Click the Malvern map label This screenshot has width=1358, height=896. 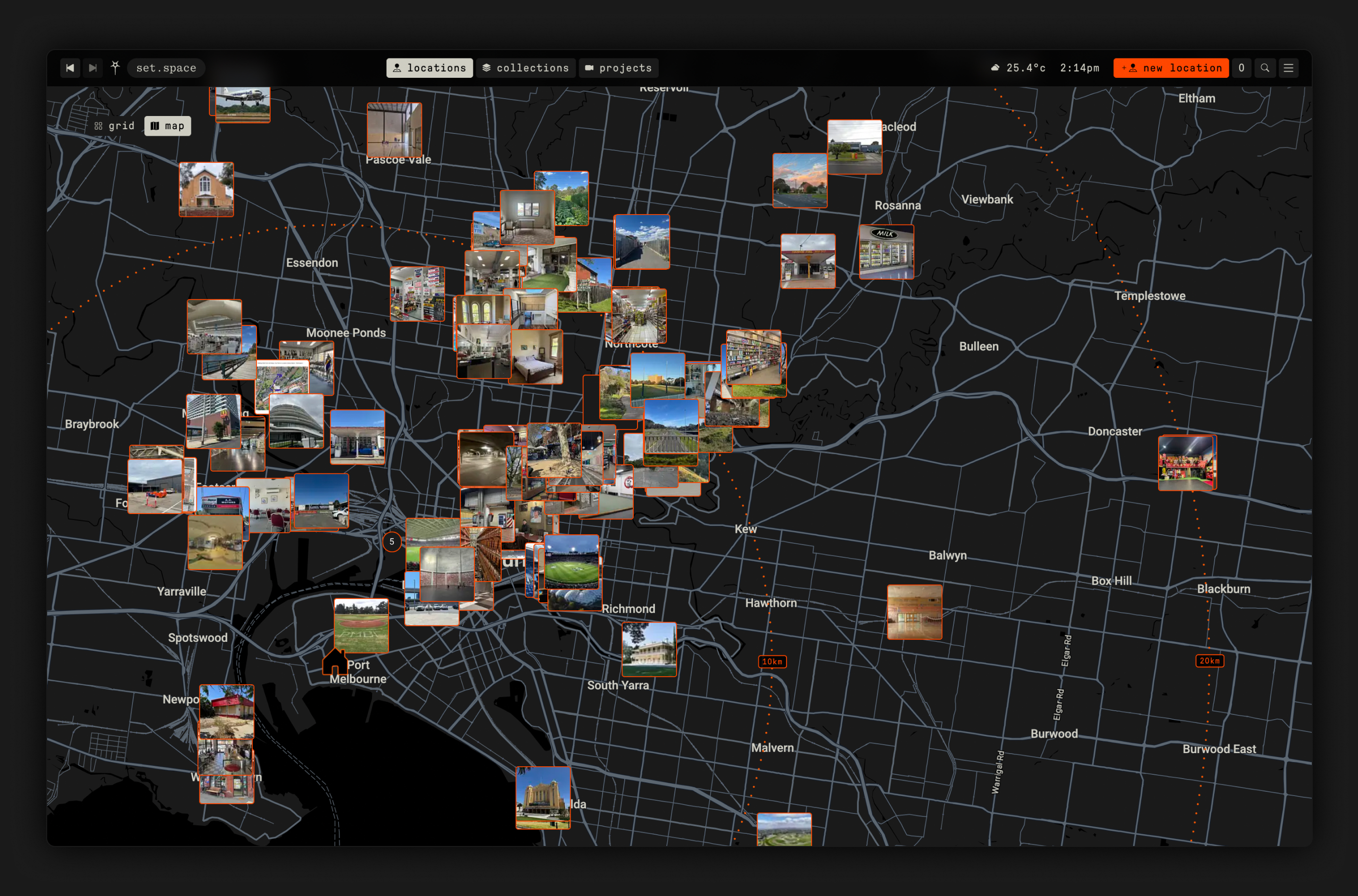(x=772, y=748)
